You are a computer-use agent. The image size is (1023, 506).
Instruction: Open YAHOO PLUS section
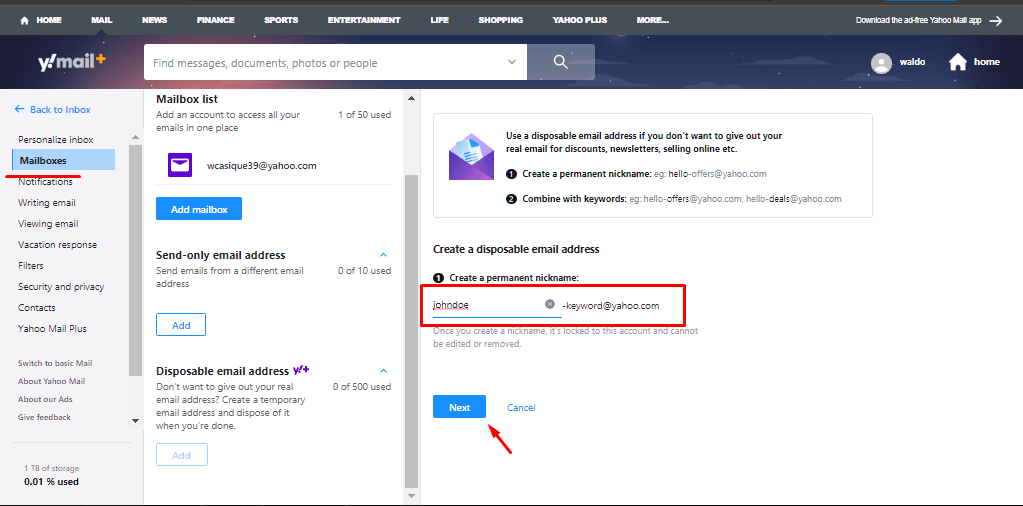579,20
